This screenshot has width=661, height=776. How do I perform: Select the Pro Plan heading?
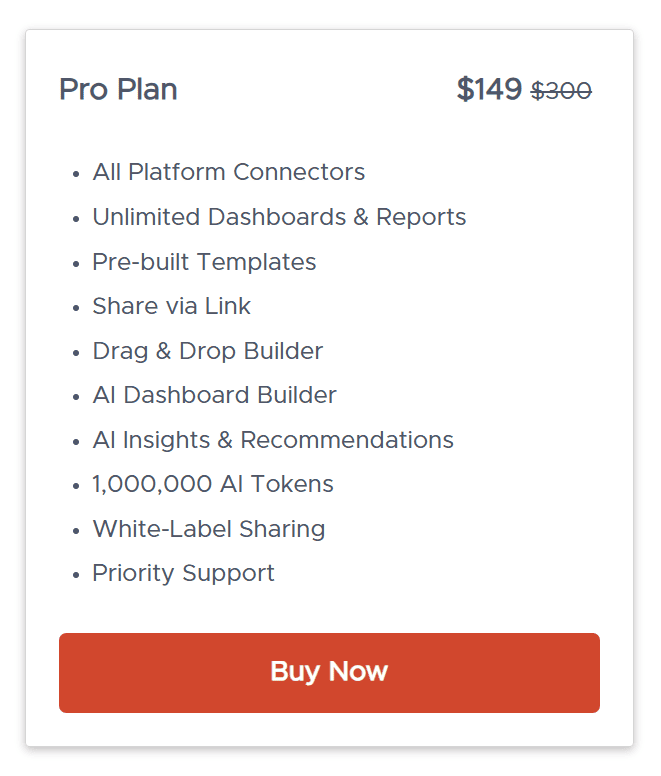pos(118,89)
